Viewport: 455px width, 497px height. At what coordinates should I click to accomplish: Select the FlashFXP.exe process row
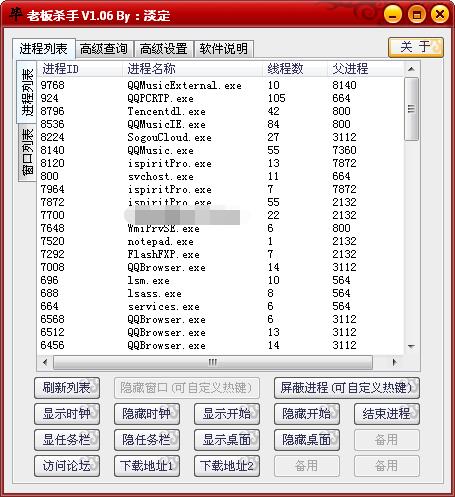click(220, 254)
